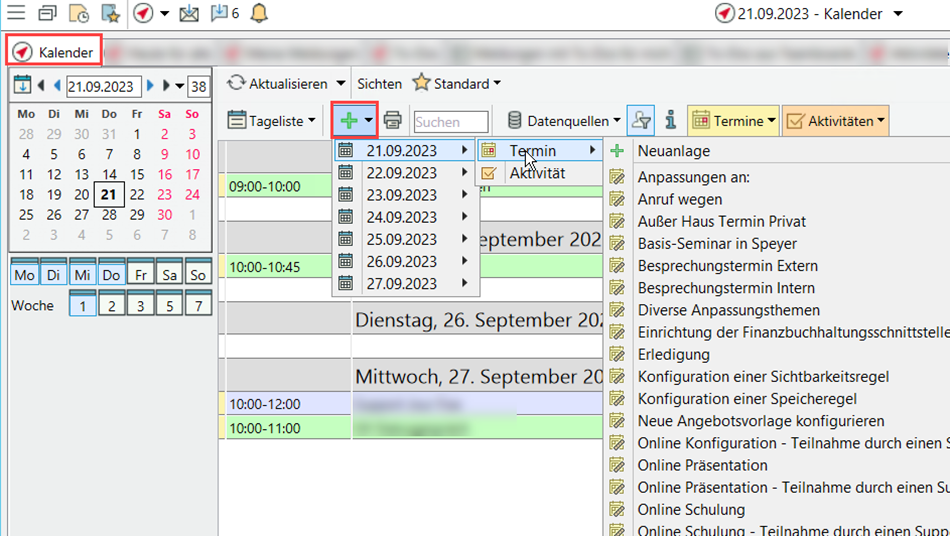Screen dimensions: 950x536
Task: Click the print icon in the toolbar
Action: tap(393, 121)
